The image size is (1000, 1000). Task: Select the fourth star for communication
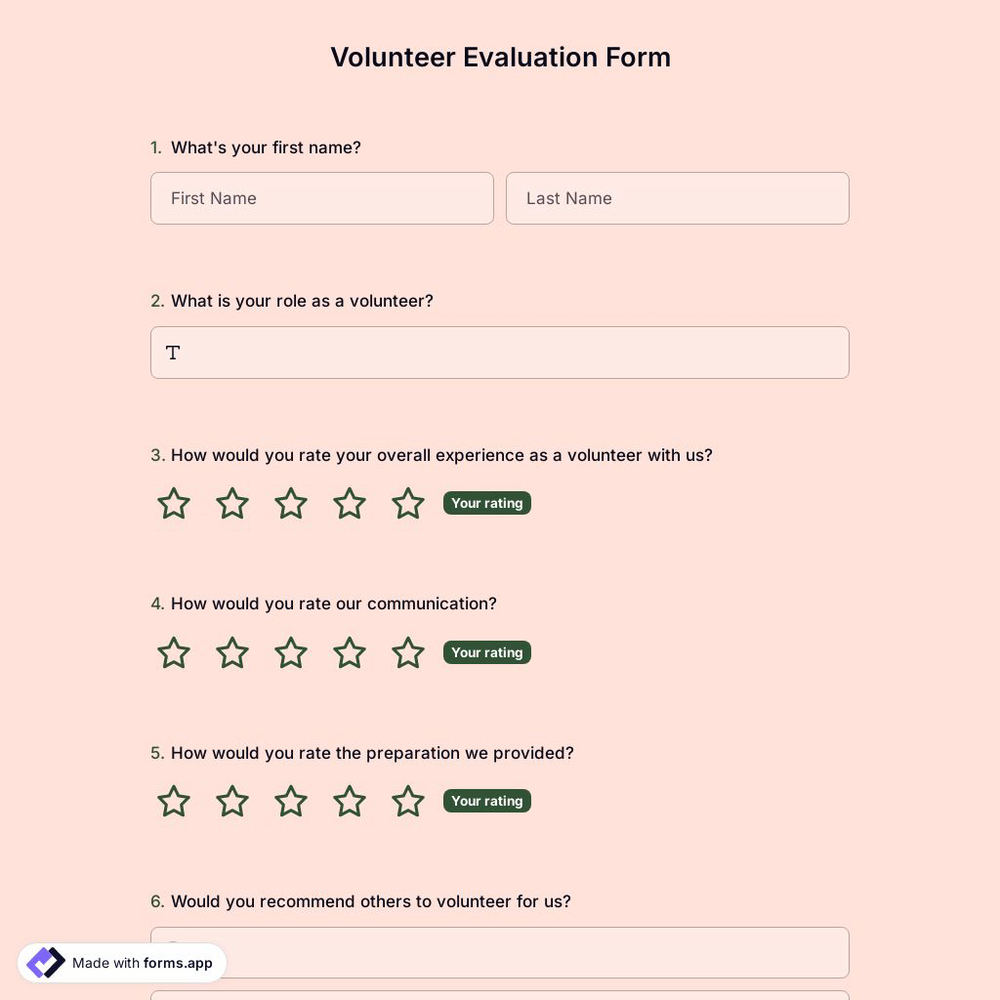click(349, 652)
